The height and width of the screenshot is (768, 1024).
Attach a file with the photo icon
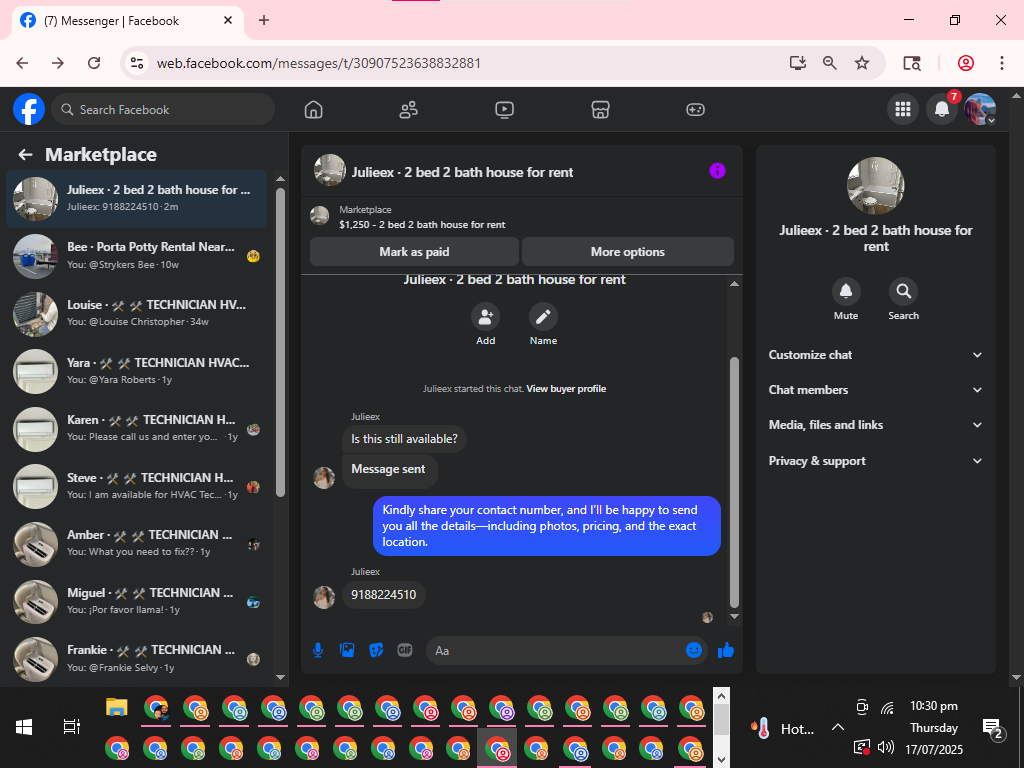(x=347, y=650)
